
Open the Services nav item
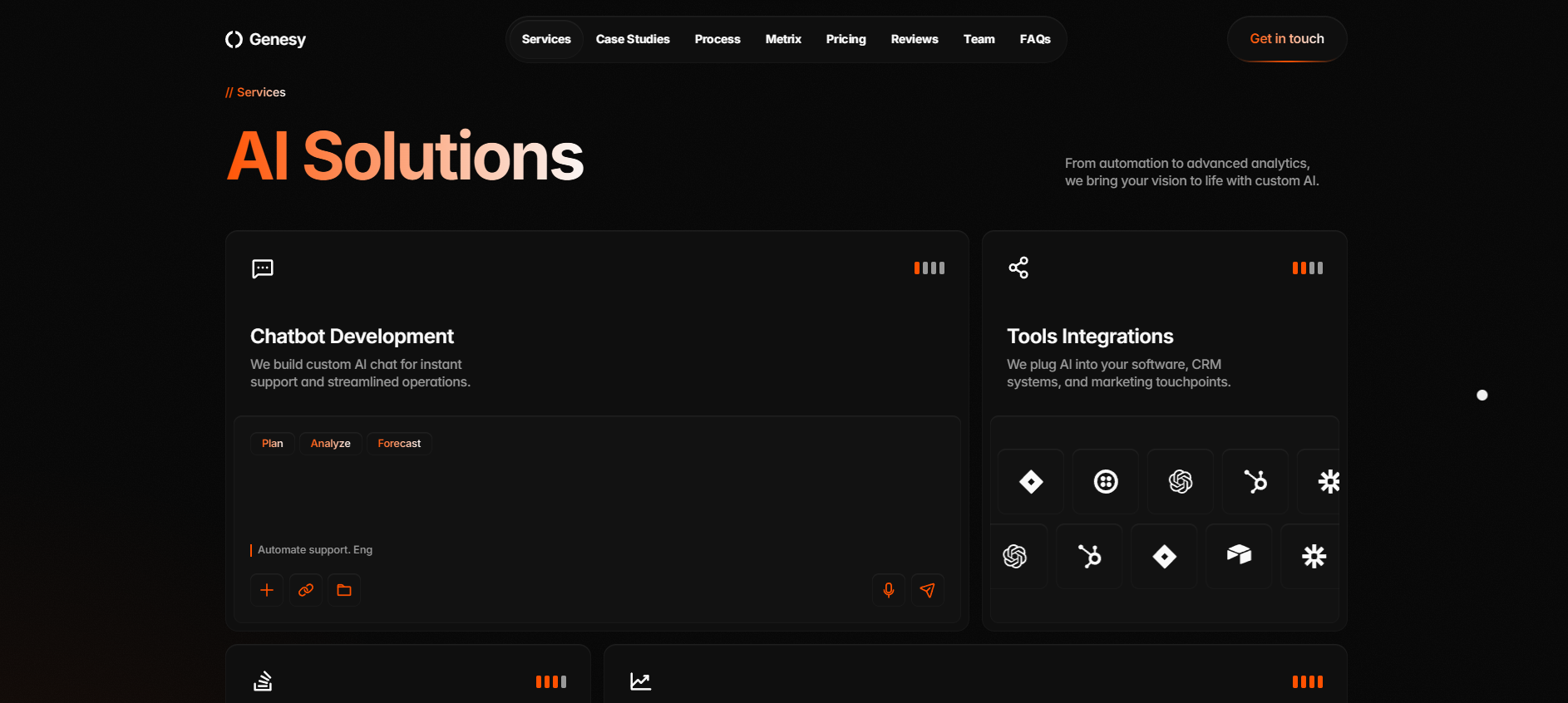pyautogui.click(x=546, y=39)
